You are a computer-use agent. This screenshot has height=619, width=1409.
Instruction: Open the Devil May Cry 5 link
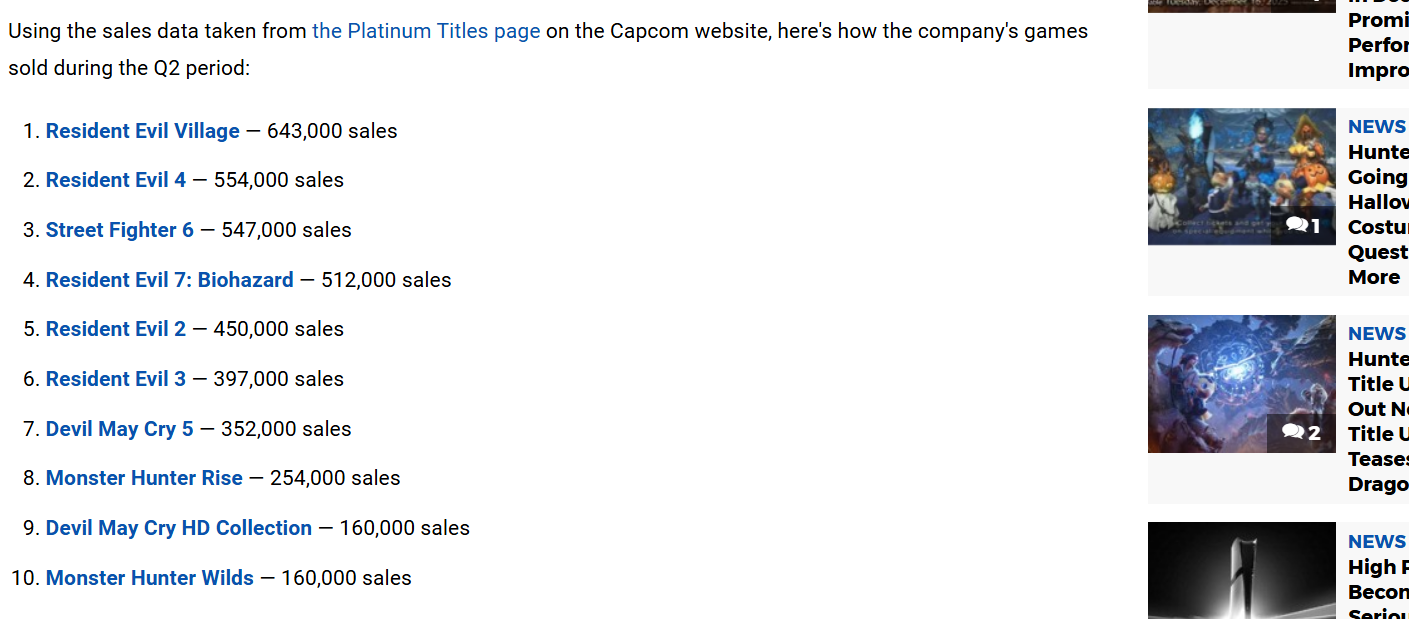120,429
